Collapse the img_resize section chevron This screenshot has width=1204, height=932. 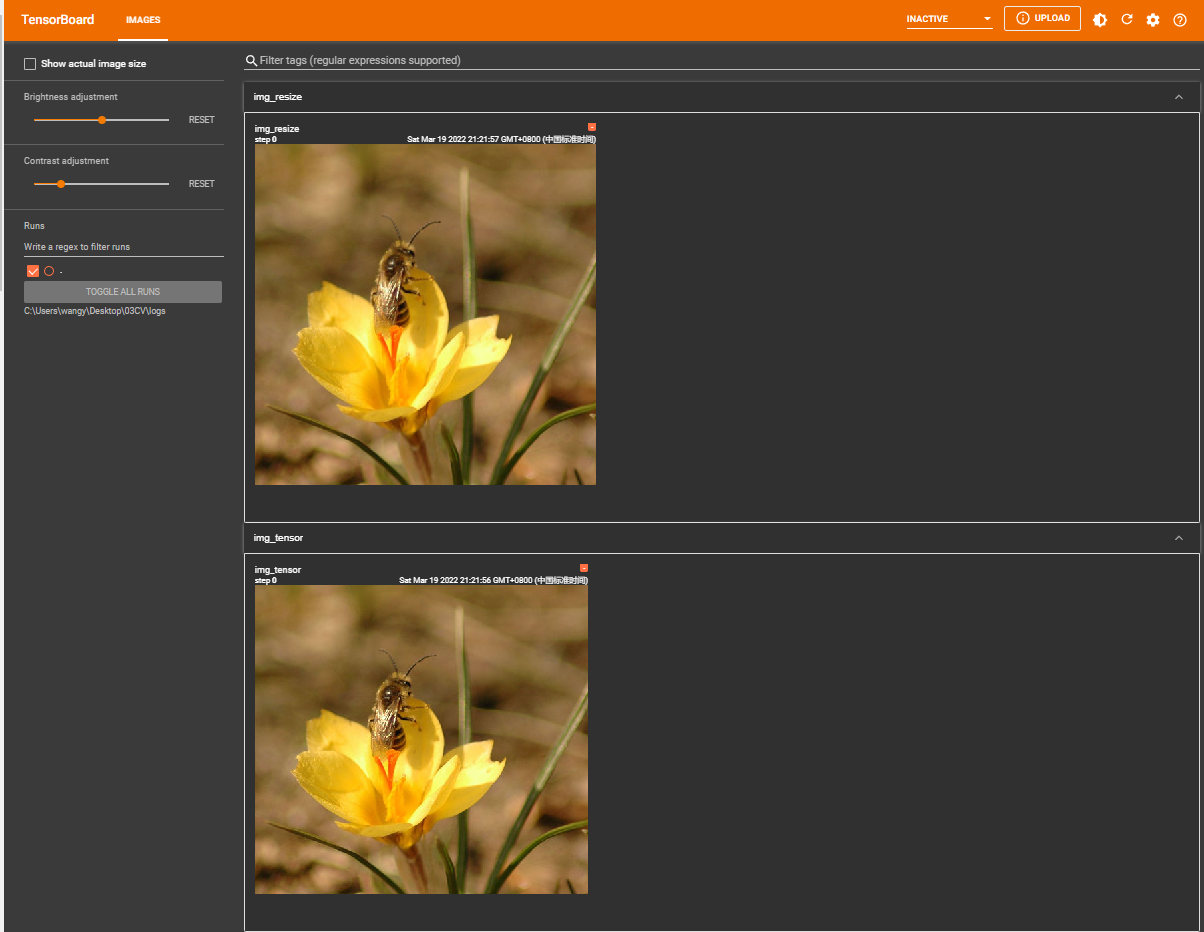[1179, 97]
